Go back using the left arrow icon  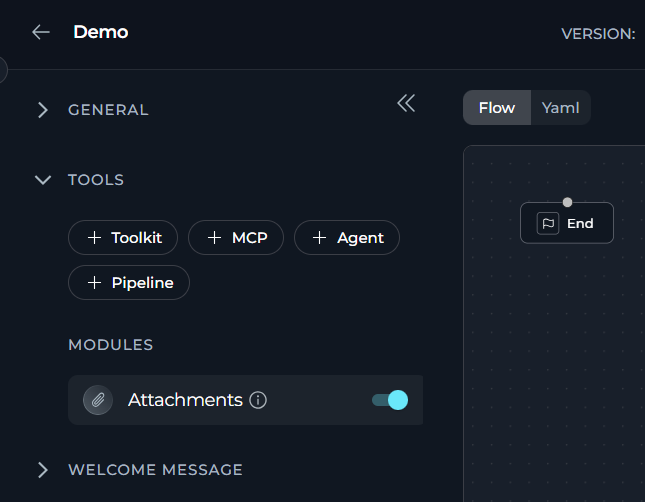(41, 32)
